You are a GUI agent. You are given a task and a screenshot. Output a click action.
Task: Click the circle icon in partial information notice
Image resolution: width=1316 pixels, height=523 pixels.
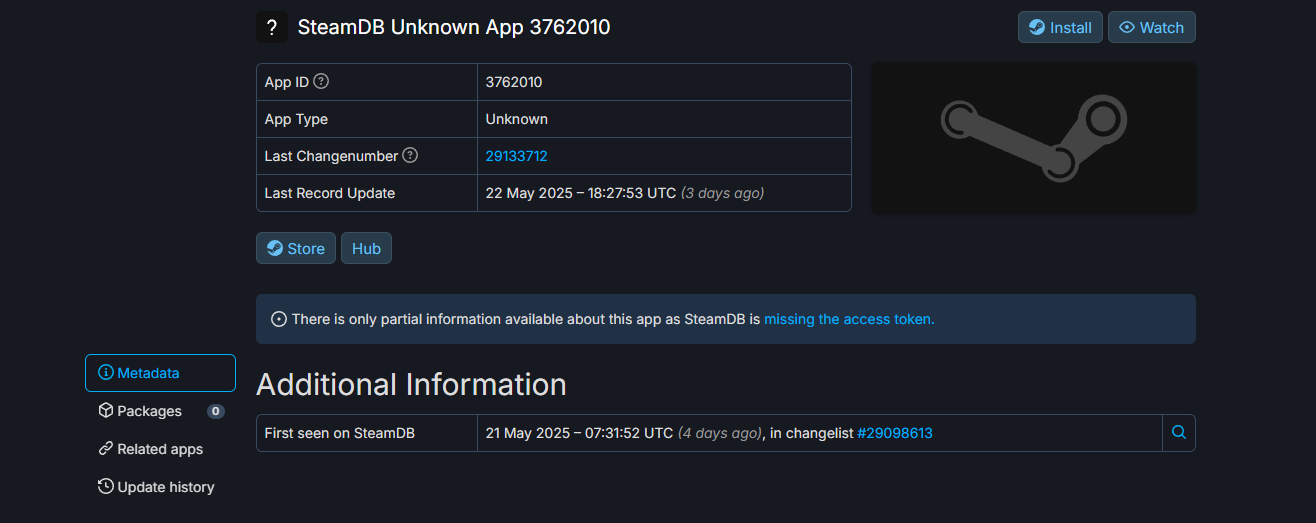pos(279,319)
